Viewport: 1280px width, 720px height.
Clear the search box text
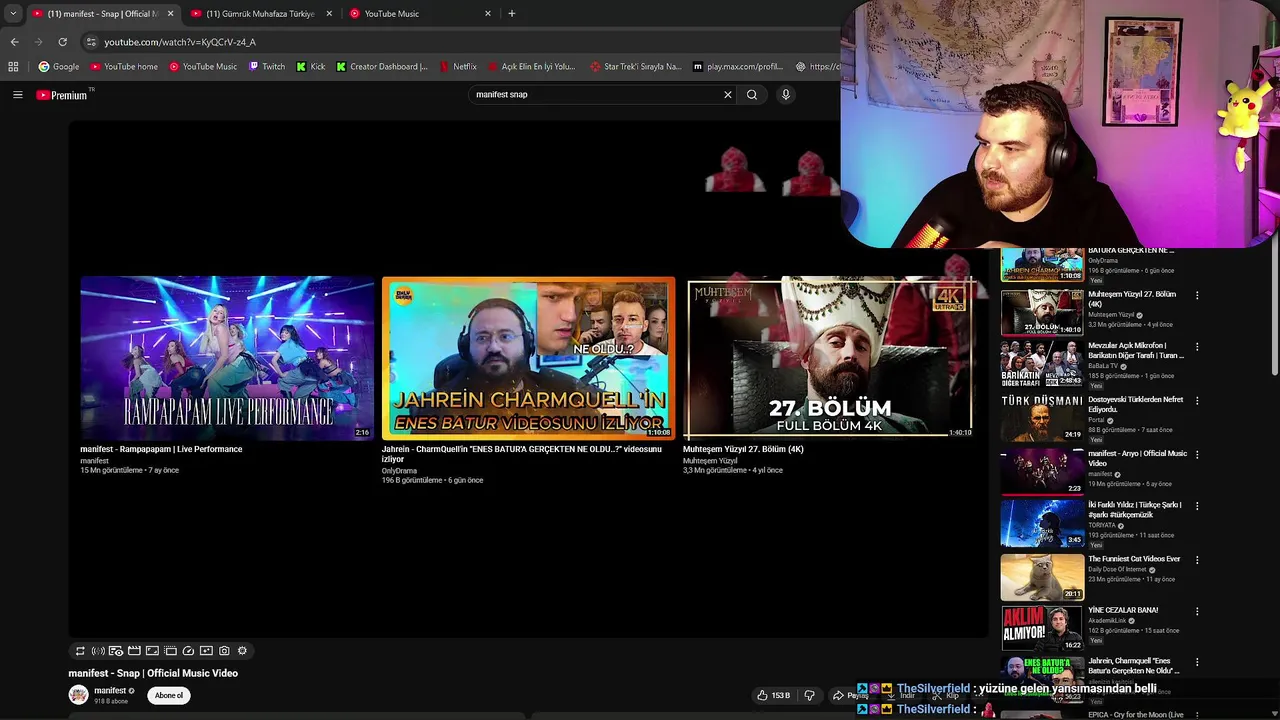[728, 95]
